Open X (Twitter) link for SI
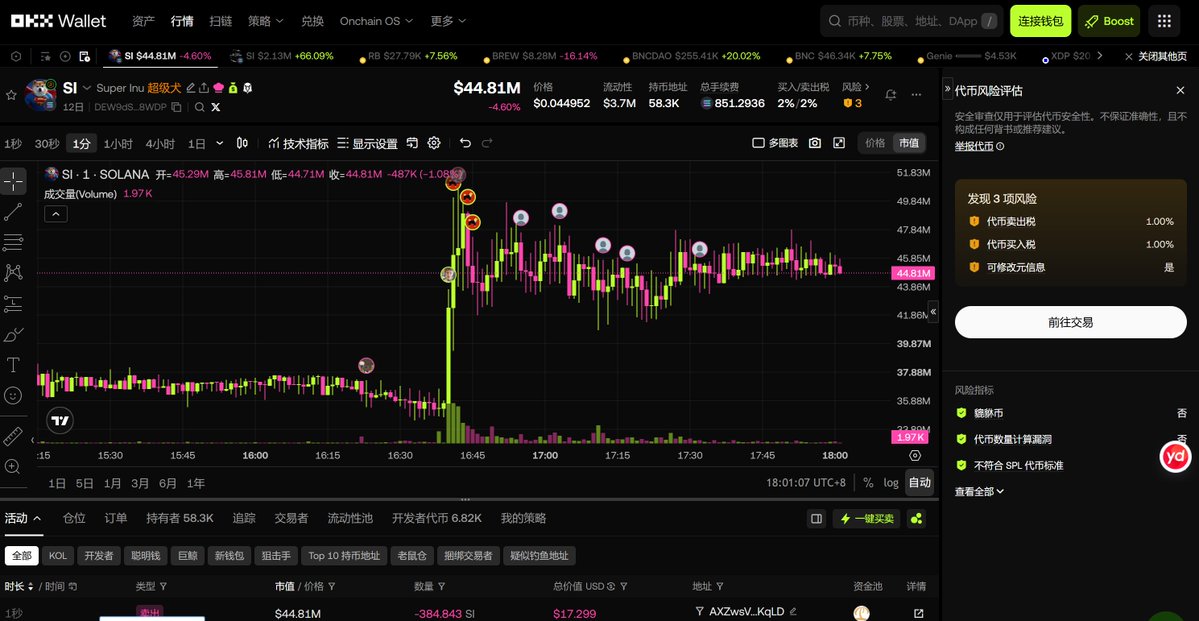 pos(216,107)
